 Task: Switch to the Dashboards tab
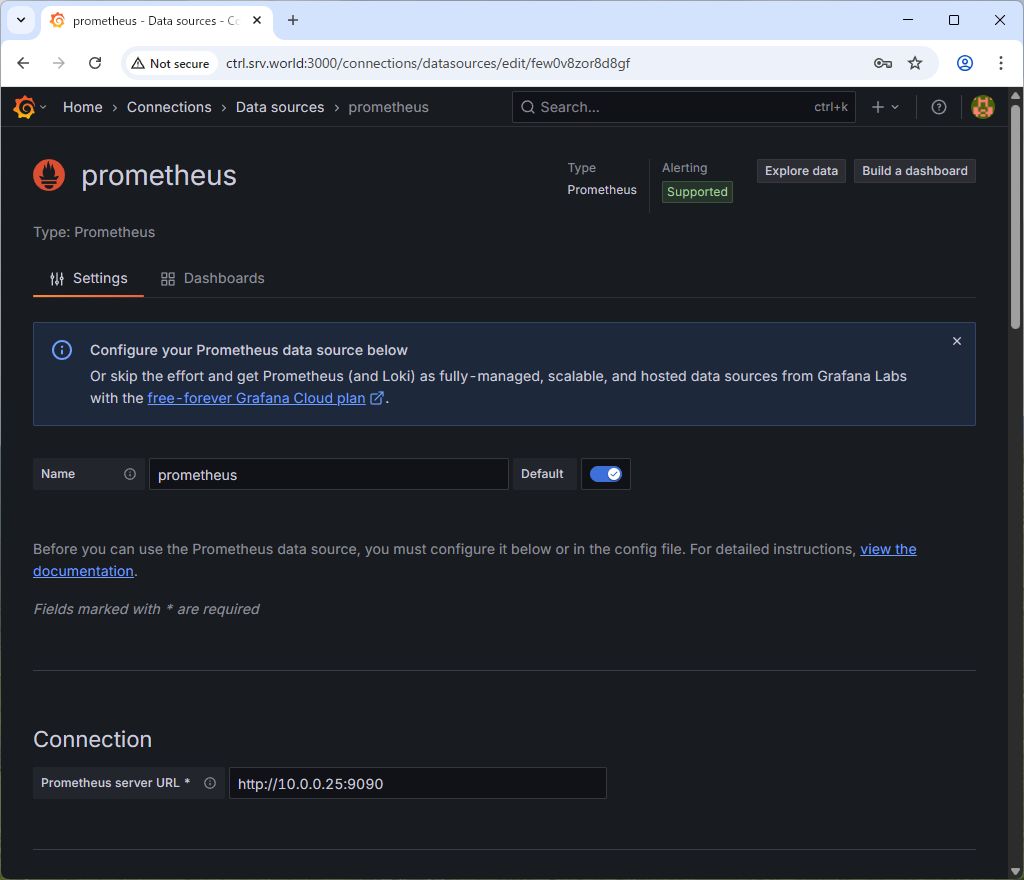pos(213,278)
